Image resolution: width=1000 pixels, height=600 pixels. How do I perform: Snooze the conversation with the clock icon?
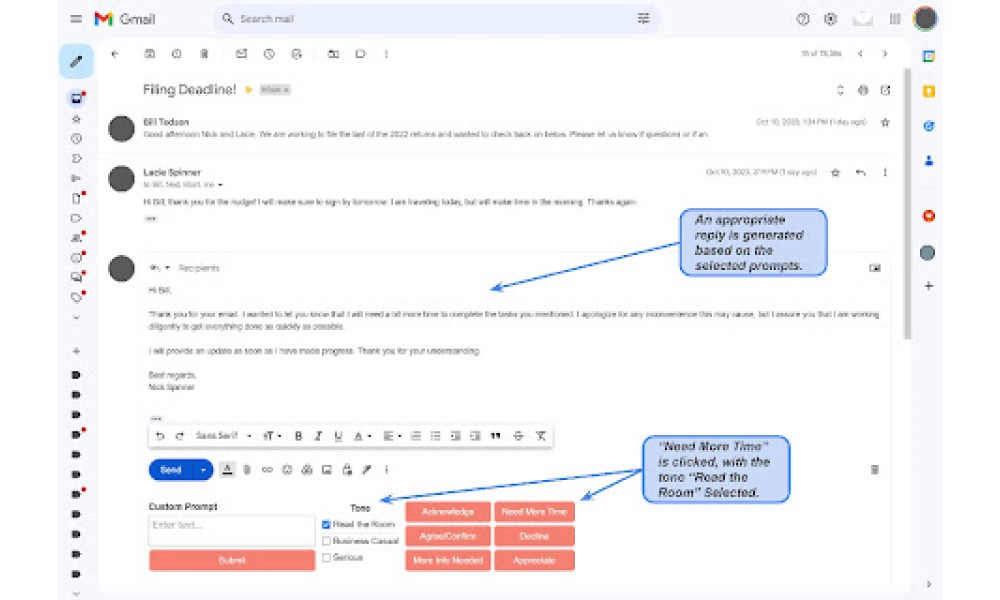269,54
